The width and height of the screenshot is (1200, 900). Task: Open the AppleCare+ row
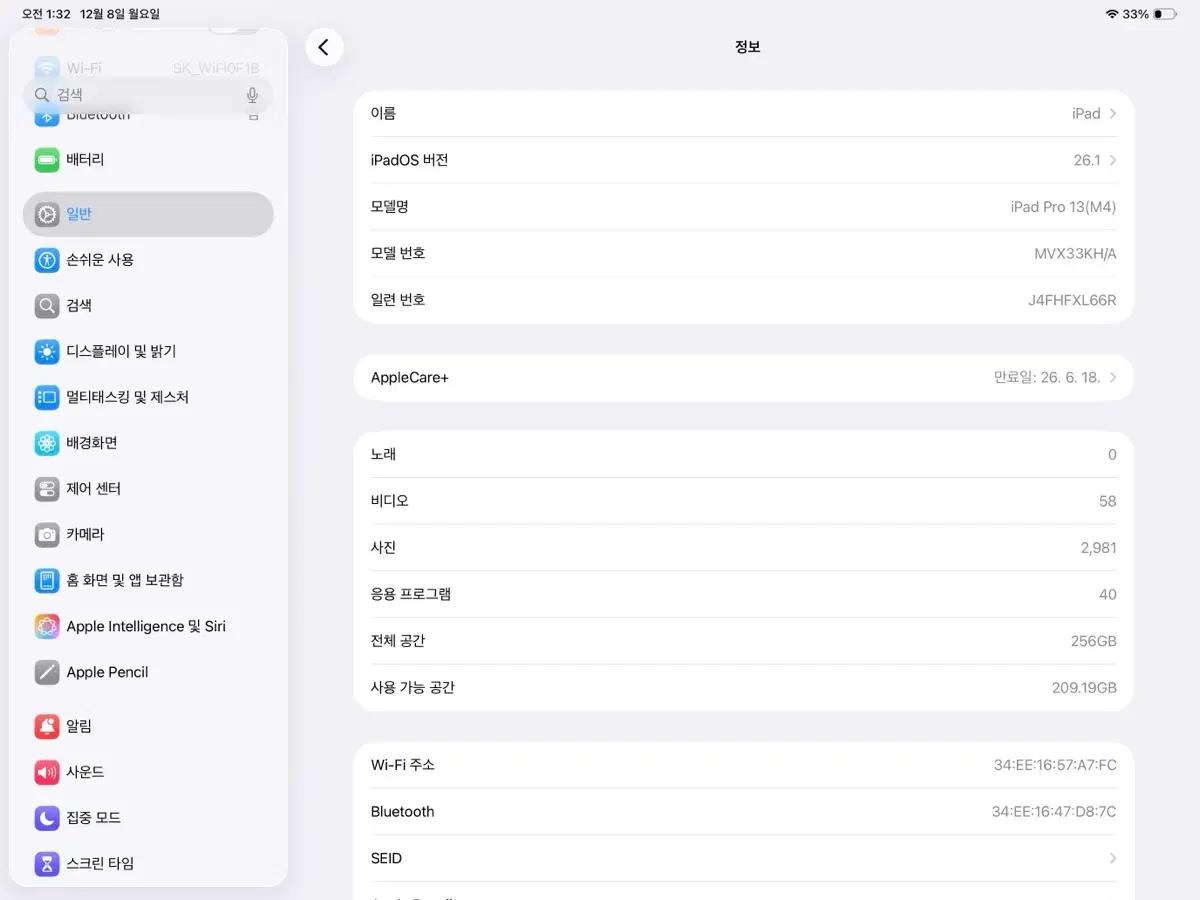(x=744, y=378)
